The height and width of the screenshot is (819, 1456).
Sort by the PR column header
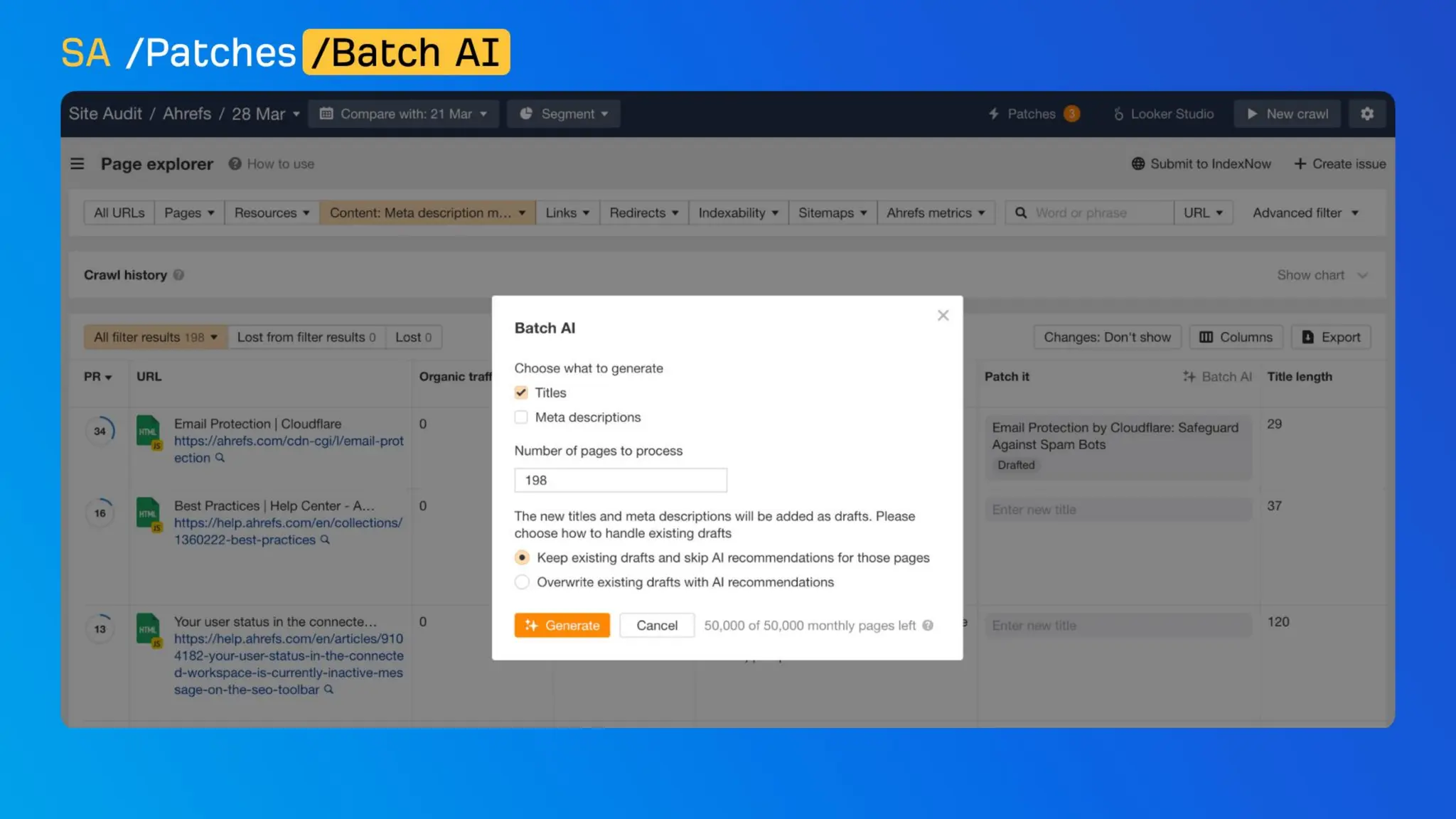(98, 377)
